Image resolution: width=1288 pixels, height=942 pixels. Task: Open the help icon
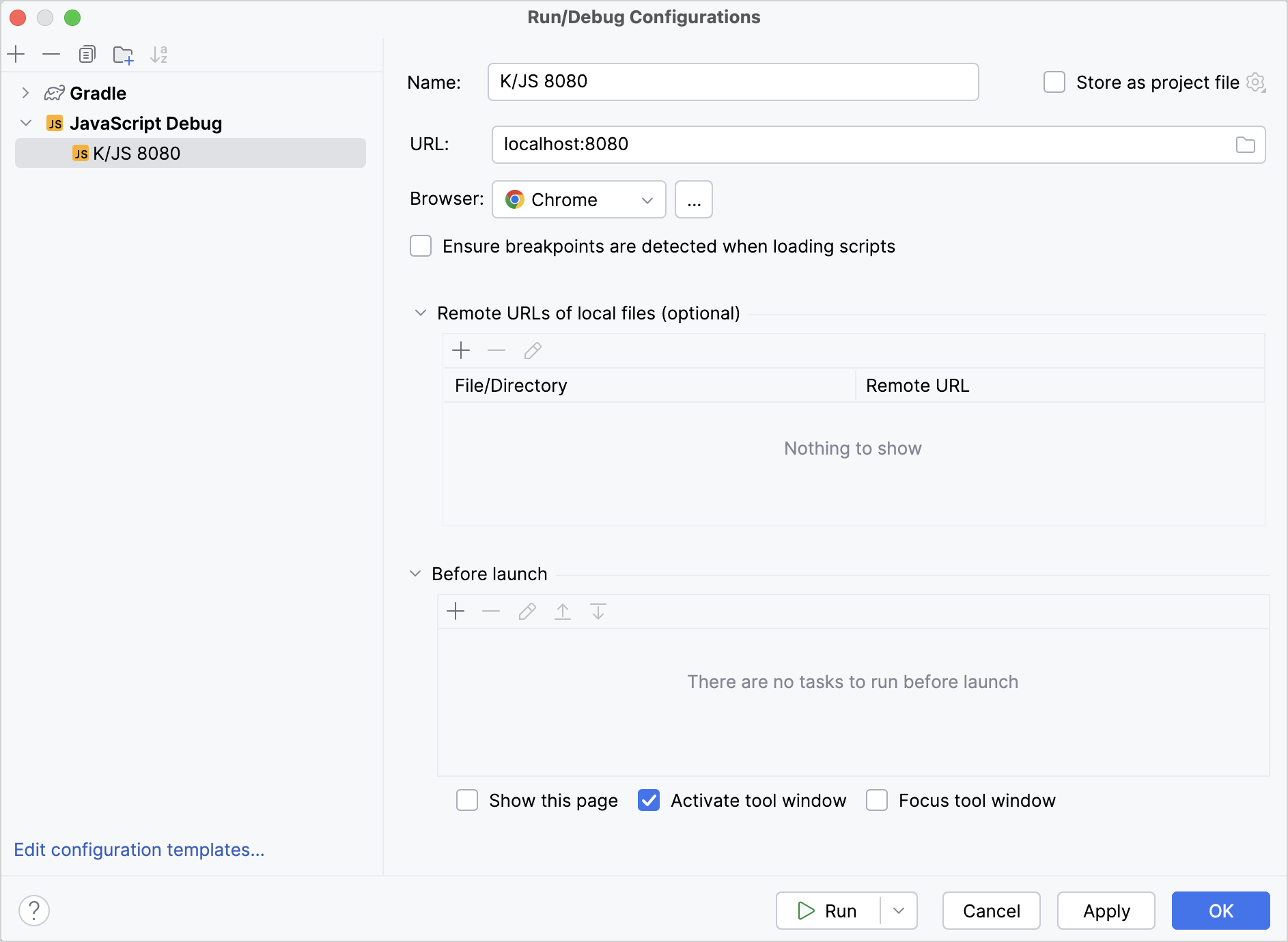coord(34,910)
